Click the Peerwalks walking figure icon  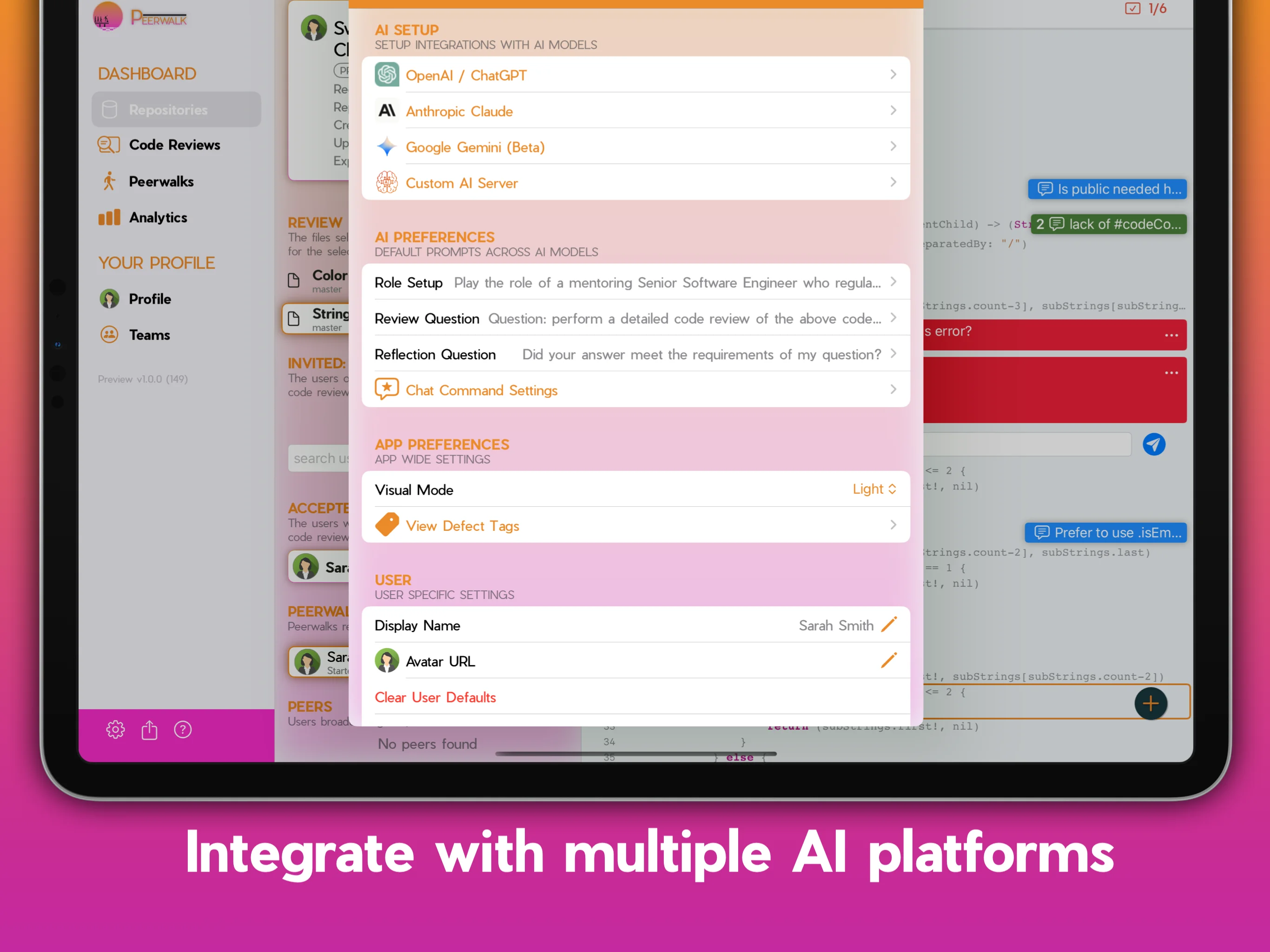point(109,181)
